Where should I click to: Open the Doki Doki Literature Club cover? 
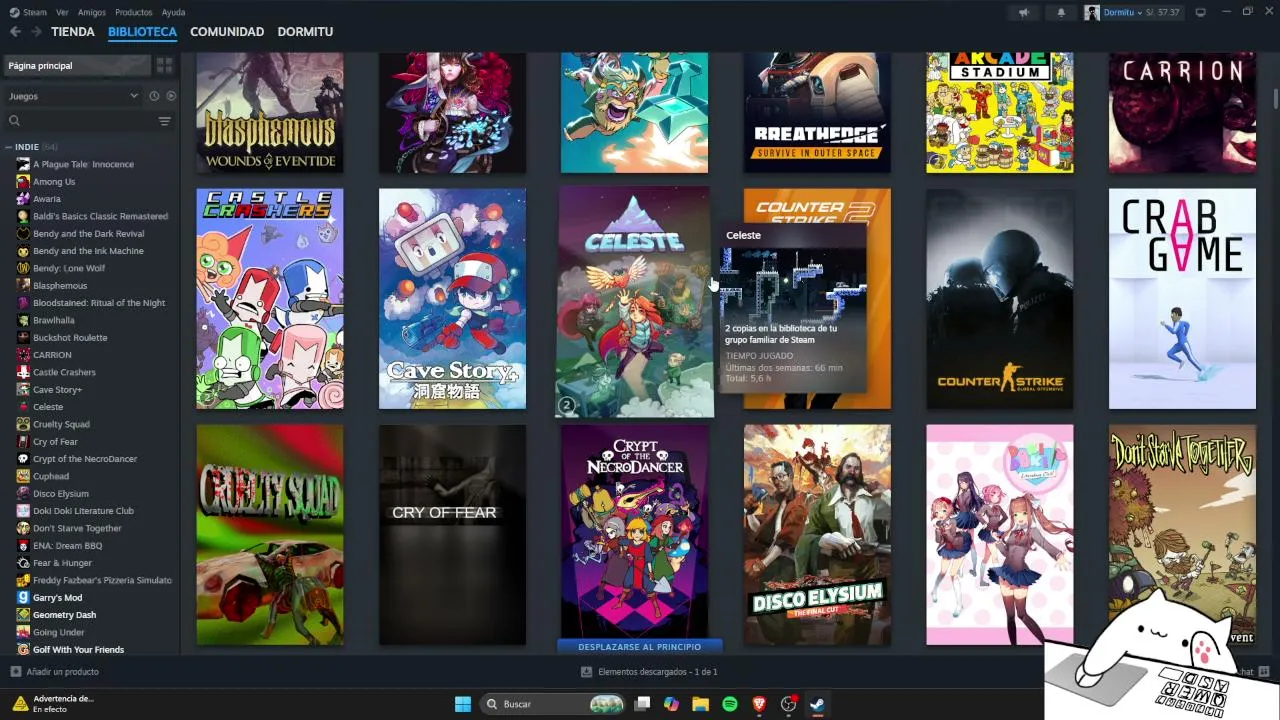(x=1000, y=535)
